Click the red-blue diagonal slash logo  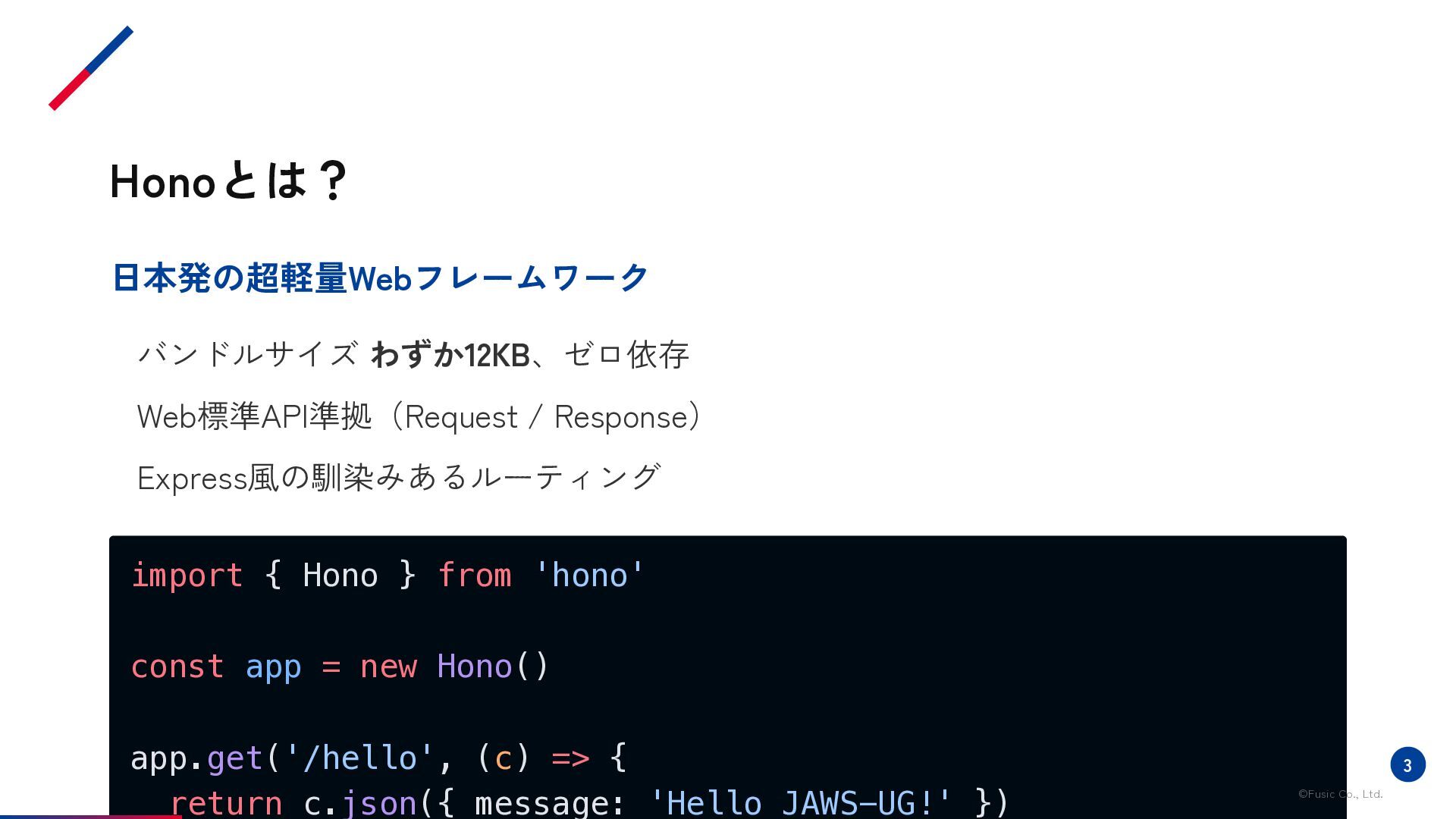[91, 68]
